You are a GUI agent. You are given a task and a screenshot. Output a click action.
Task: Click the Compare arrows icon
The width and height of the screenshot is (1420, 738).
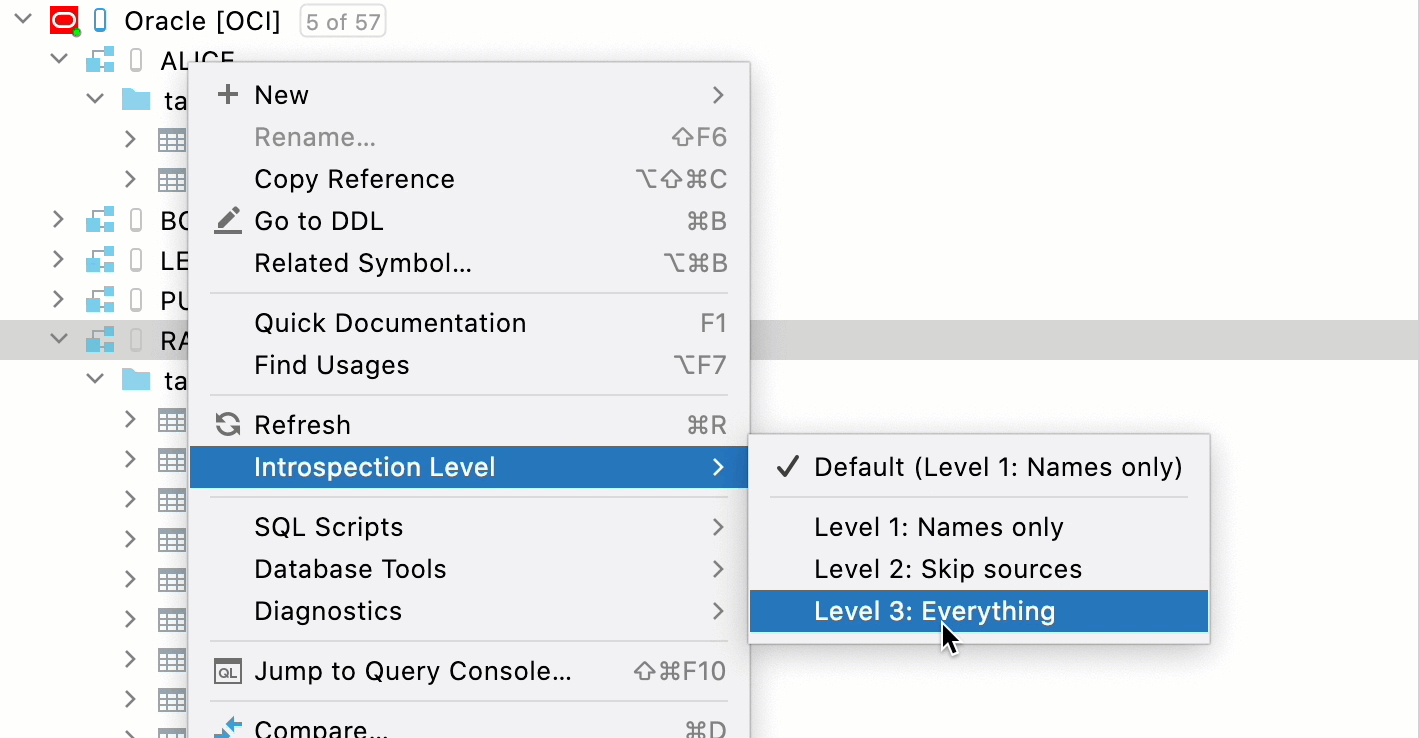coord(228,727)
